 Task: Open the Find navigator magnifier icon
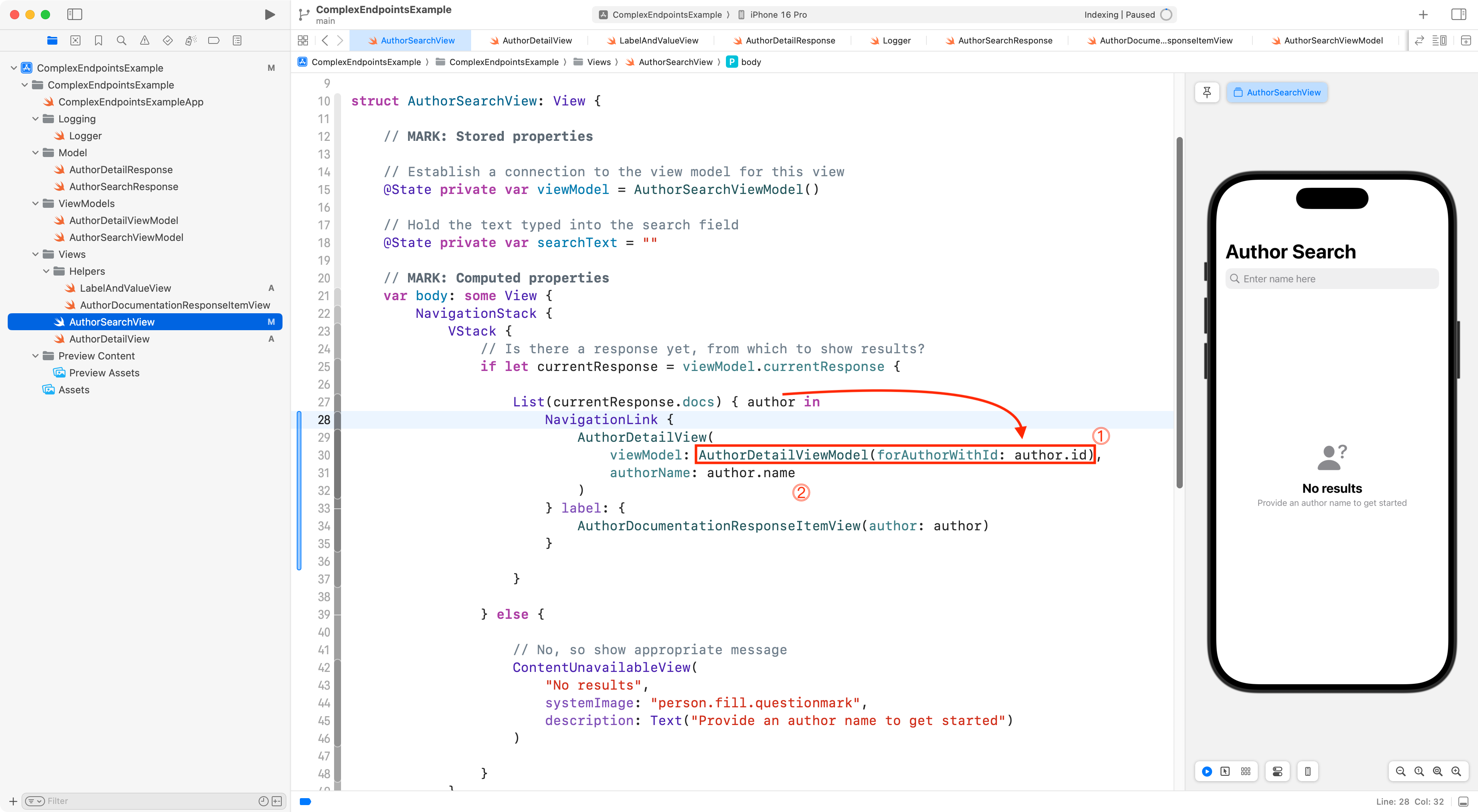click(121, 40)
